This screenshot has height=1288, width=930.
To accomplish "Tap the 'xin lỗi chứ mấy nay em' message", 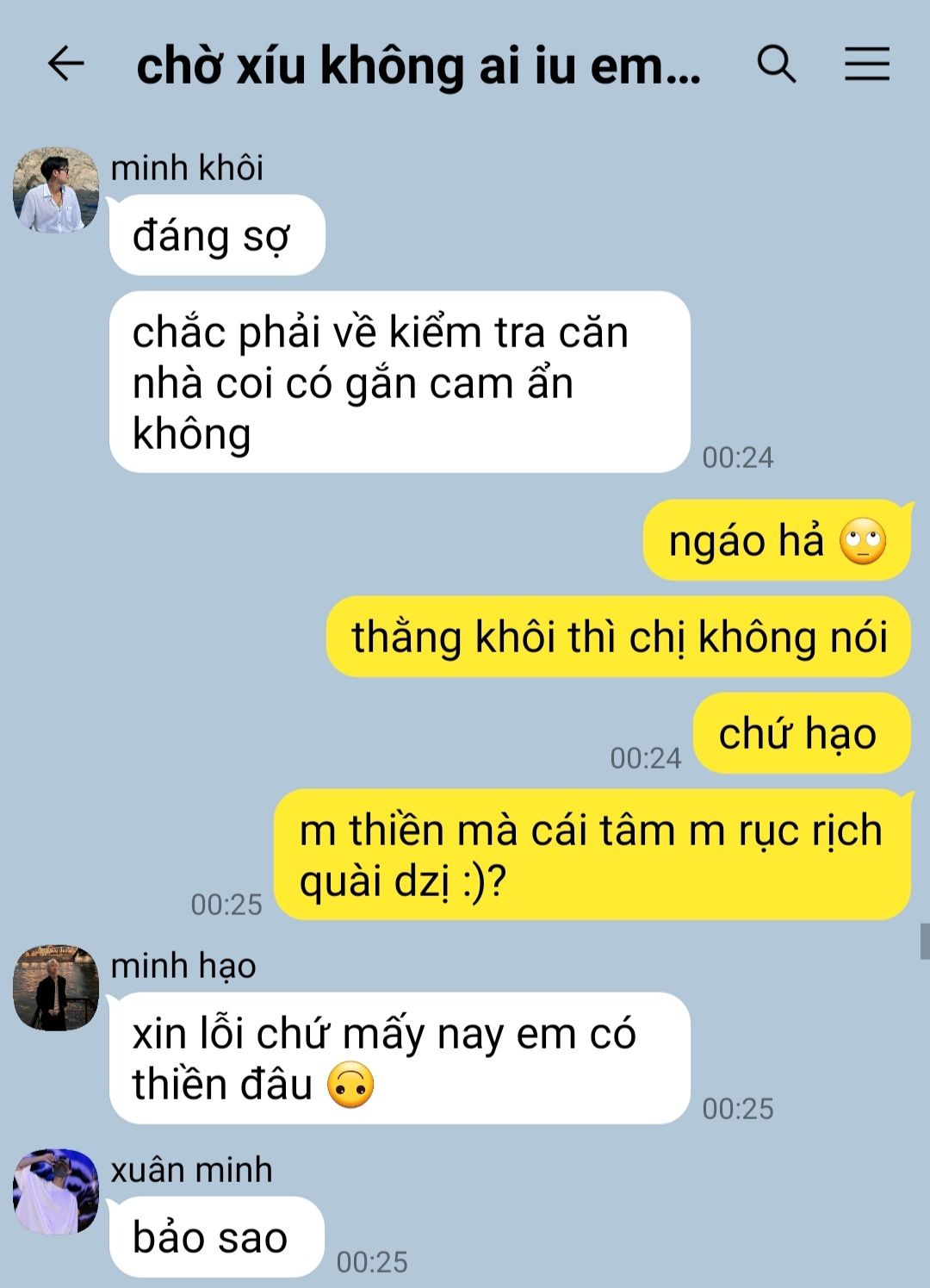I will click(x=400, y=1058).
